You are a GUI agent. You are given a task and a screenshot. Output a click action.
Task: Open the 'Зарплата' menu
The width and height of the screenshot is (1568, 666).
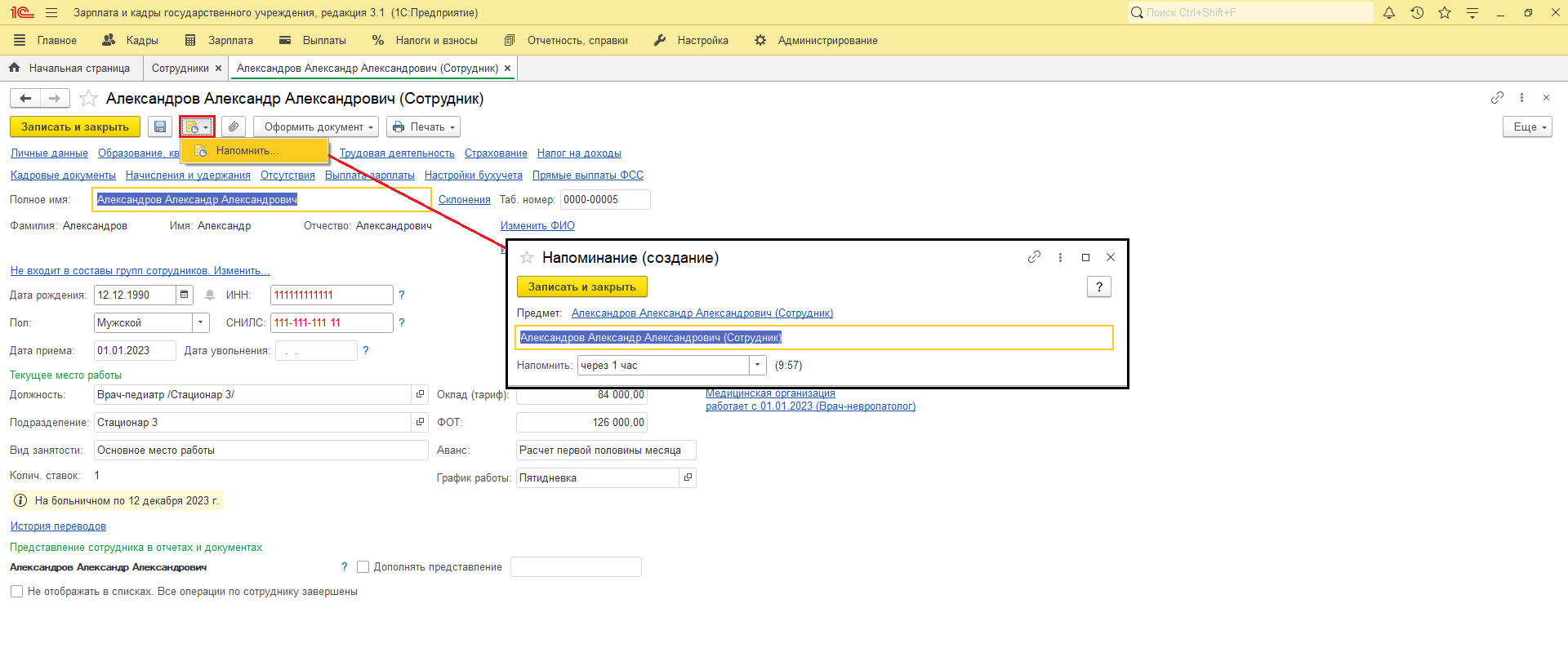[219, 40]
